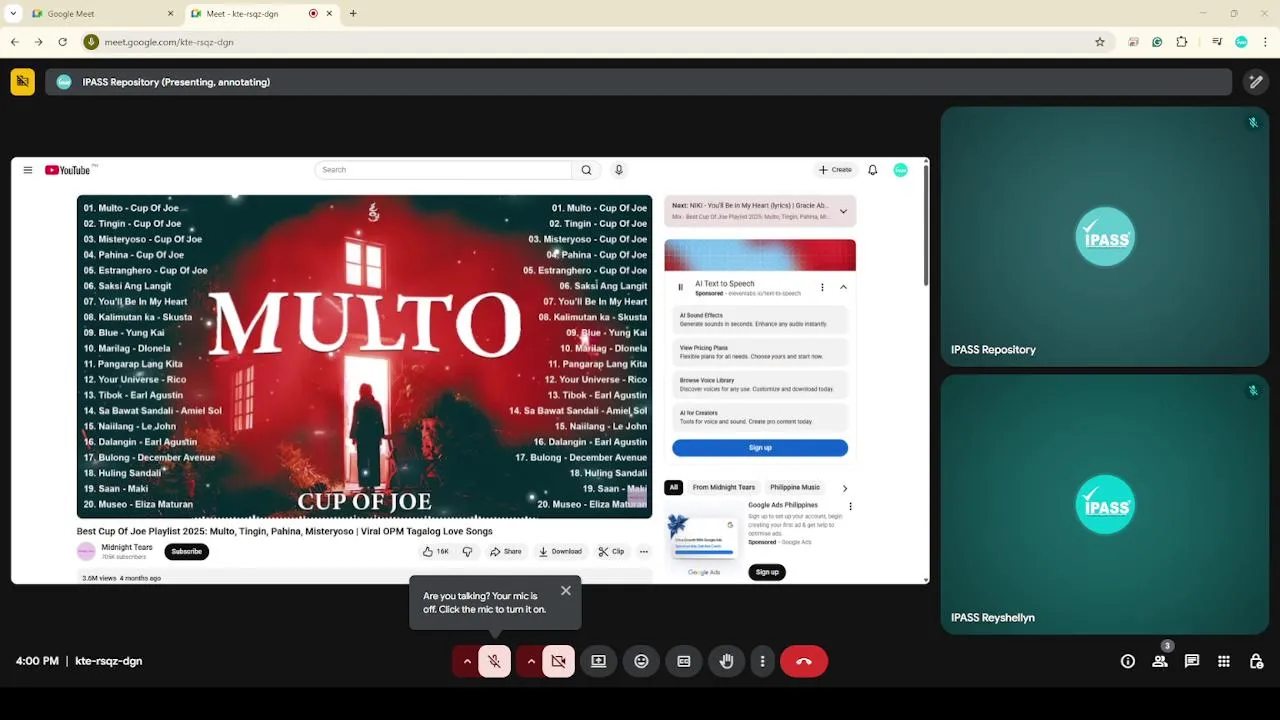Open AI Text to Speech ad options

tap(822, 287)
